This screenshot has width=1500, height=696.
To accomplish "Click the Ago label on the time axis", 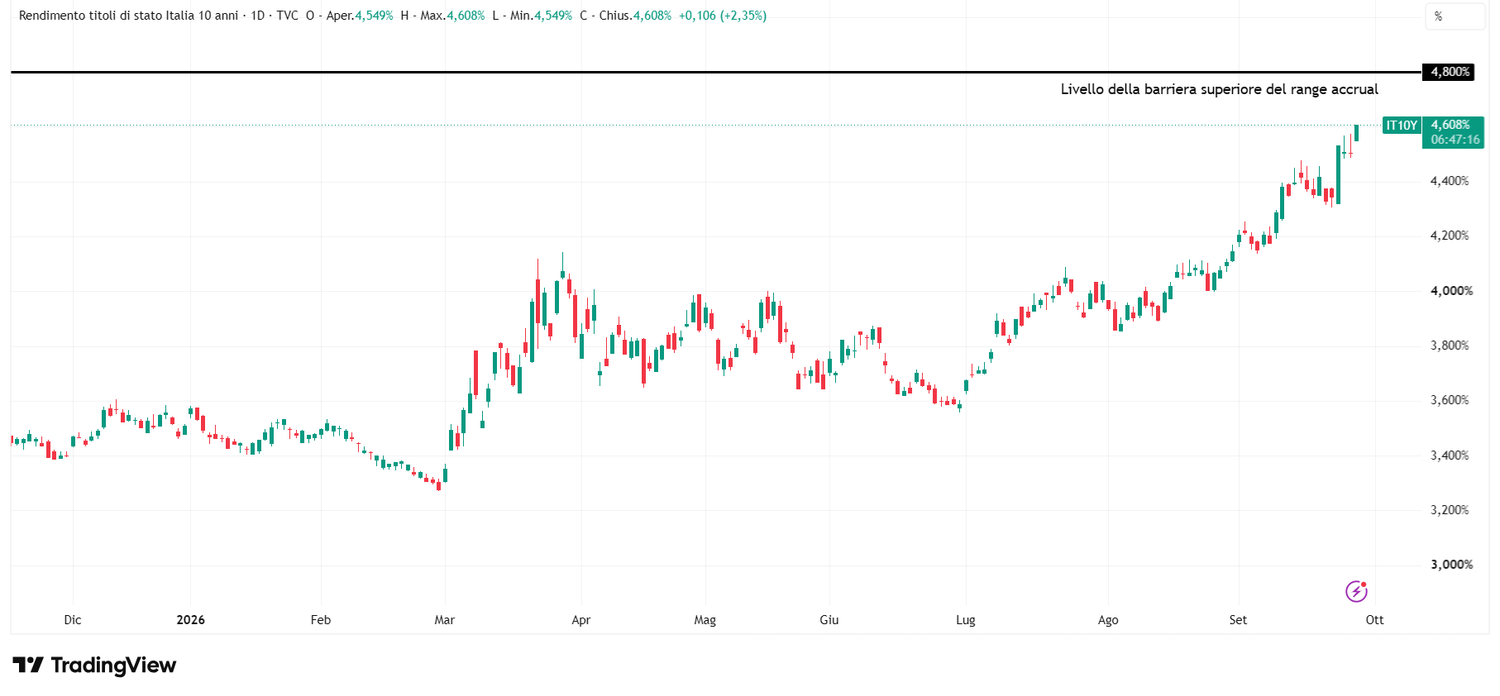I will [1108, 620].
